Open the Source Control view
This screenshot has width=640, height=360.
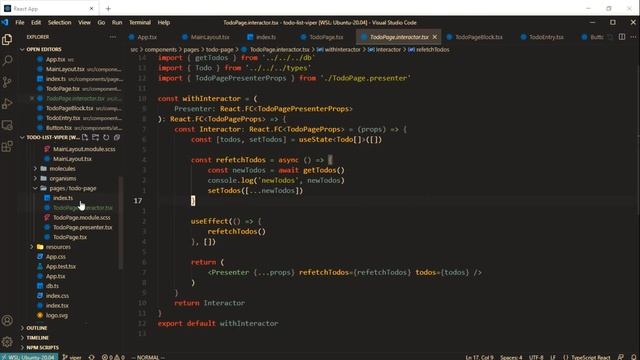(x=7, y=82)
